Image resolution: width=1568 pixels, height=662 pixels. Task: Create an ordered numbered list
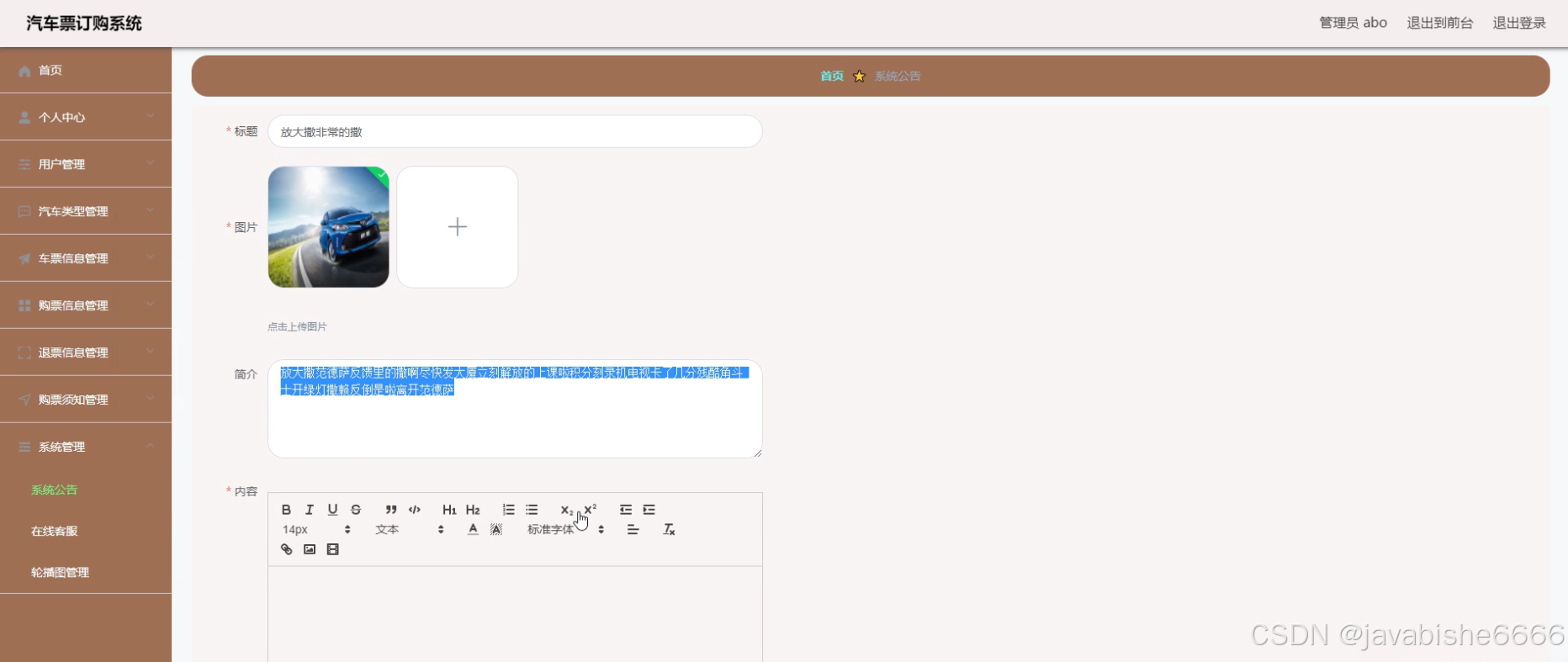(508, 510)
